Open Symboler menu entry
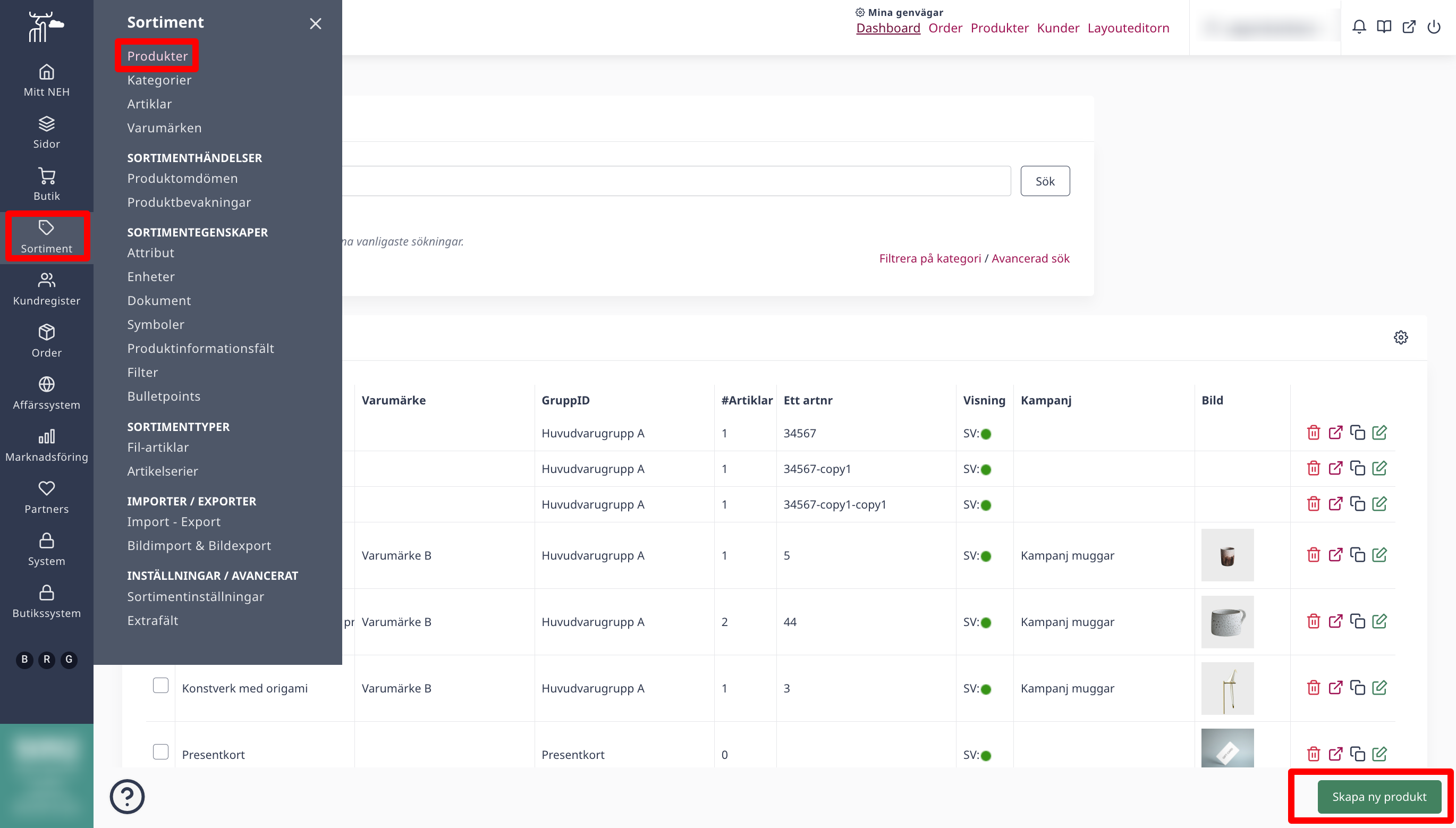Viewport: 1456px width, 828px height. [x=156, y=325]
